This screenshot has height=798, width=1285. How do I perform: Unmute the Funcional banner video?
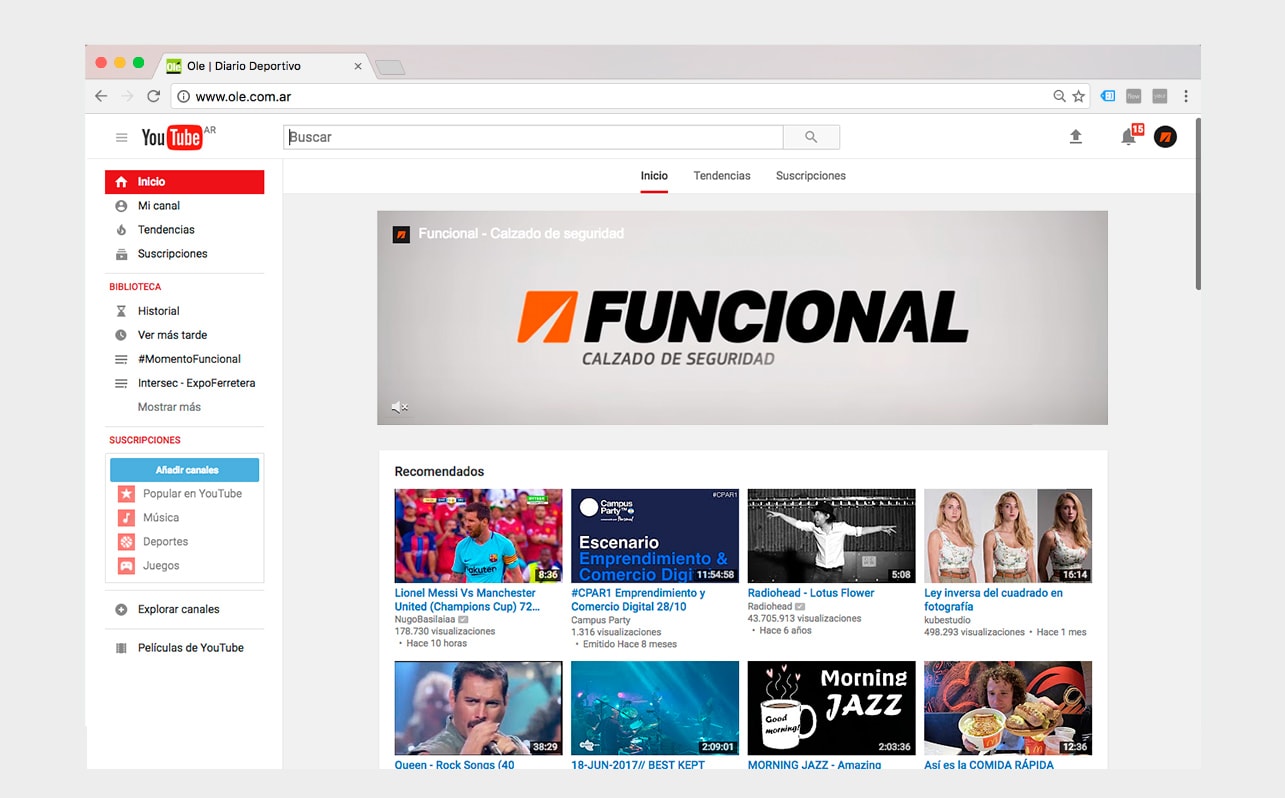coord(399,407)
